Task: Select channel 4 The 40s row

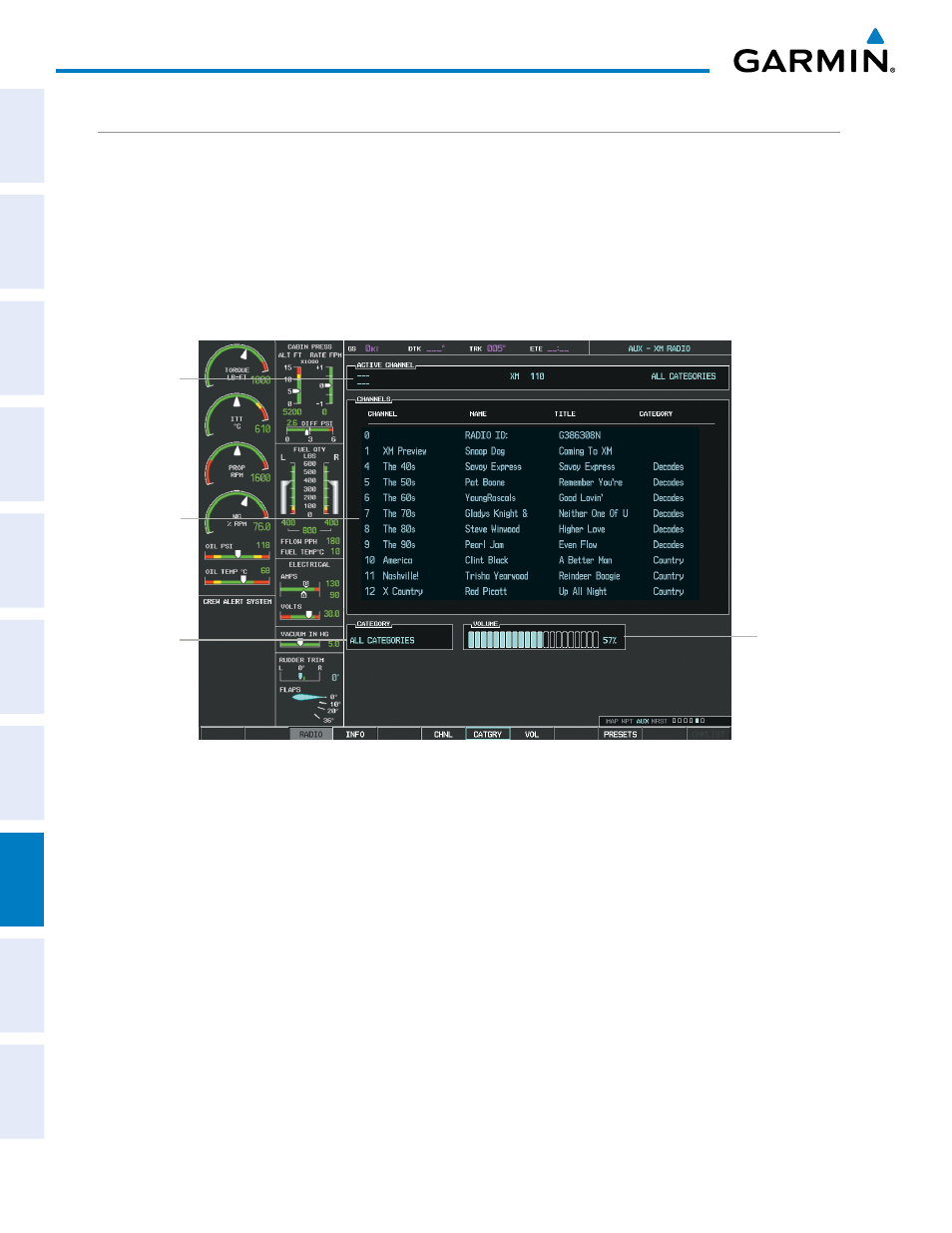Action: tap(529, 466)
